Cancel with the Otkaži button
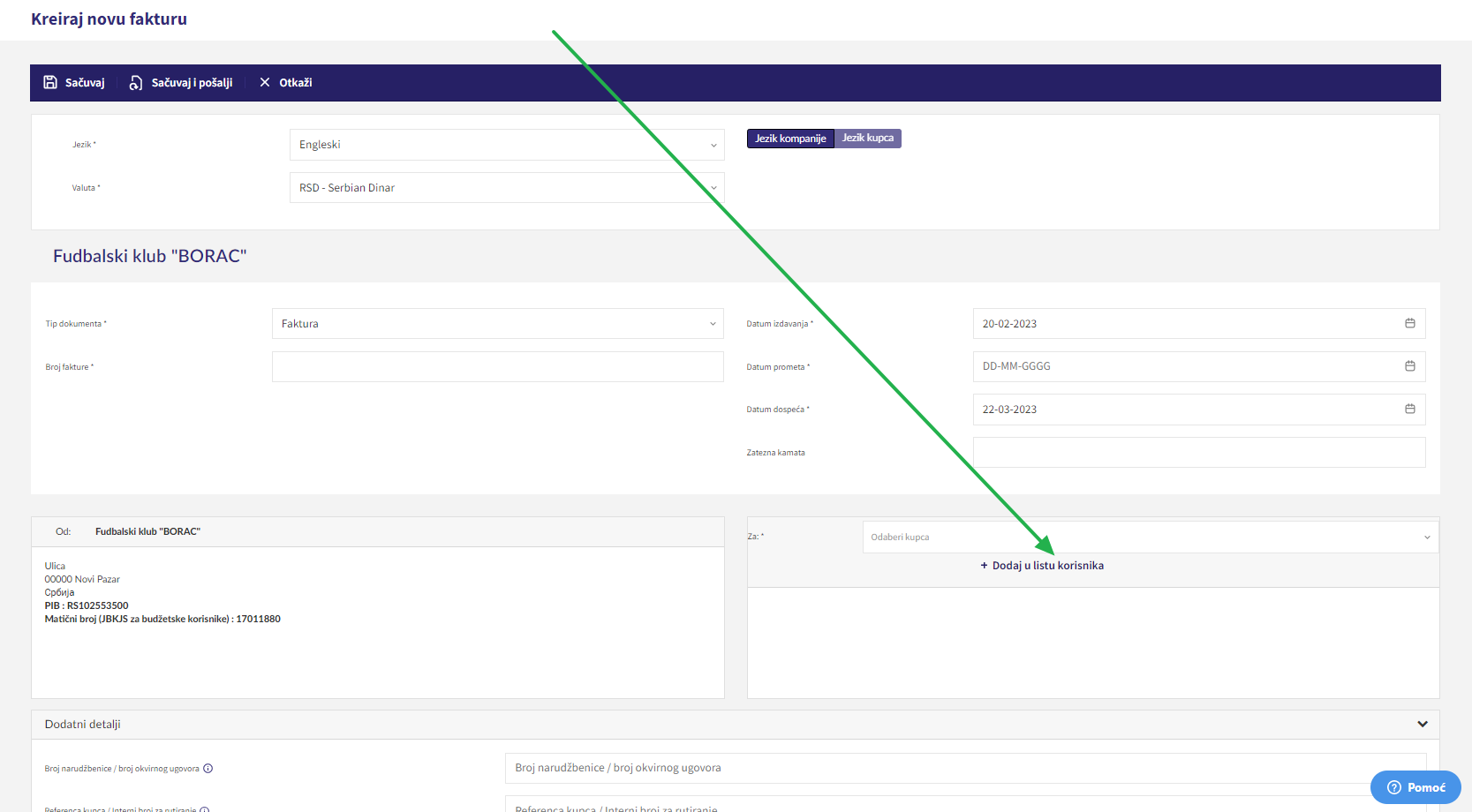 [285, 83]
